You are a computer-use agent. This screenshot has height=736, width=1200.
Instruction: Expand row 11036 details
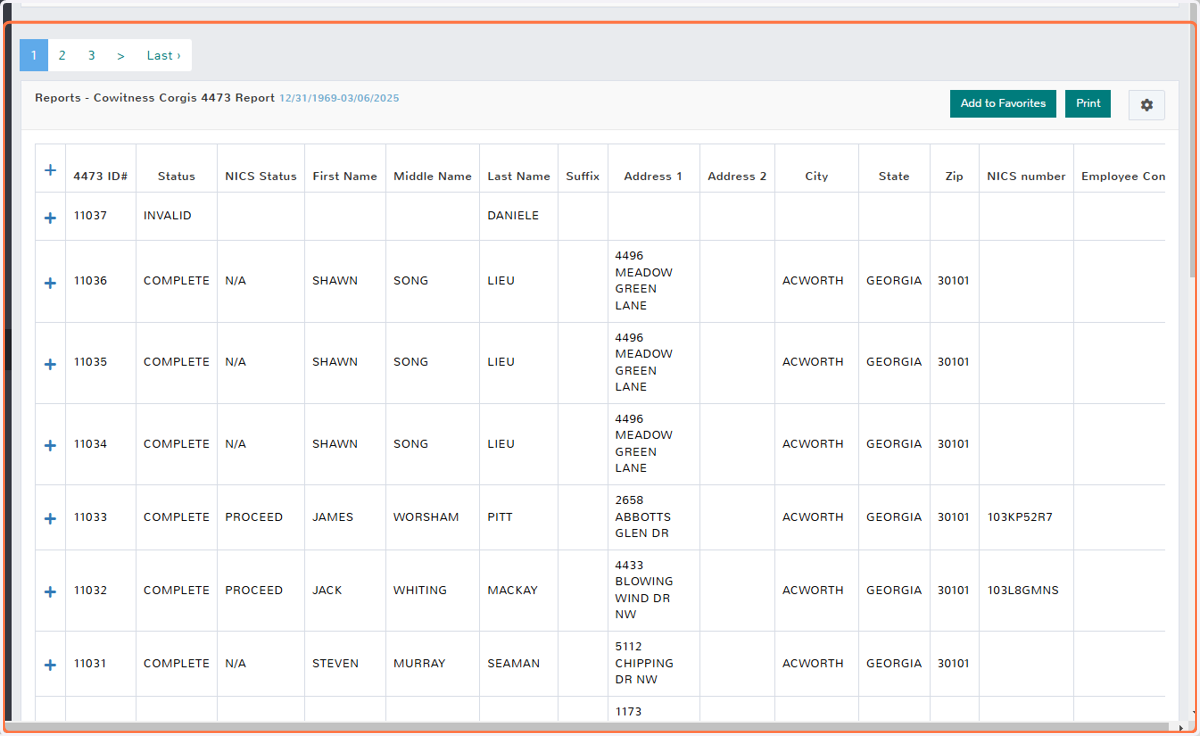click(50, 283)
